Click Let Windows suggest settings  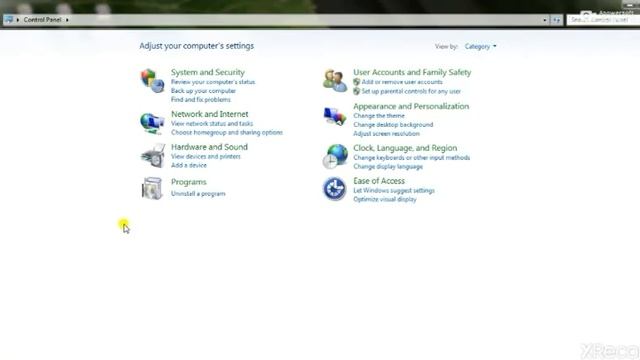click(394, 191)
